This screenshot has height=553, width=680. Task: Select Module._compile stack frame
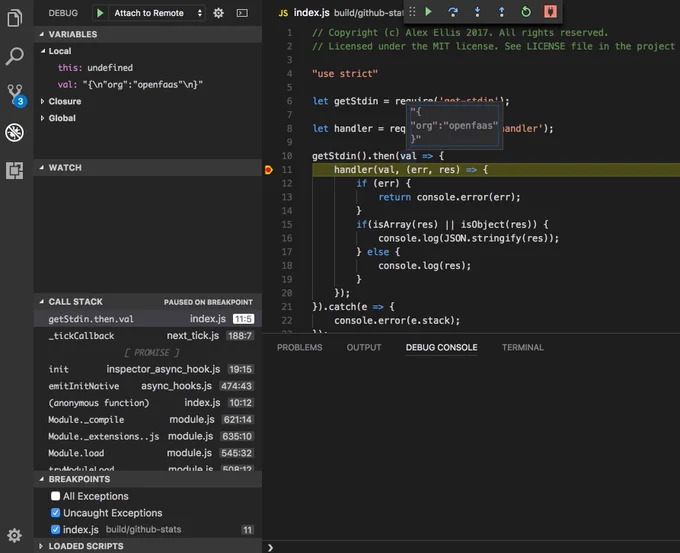(x=148, y=419)
